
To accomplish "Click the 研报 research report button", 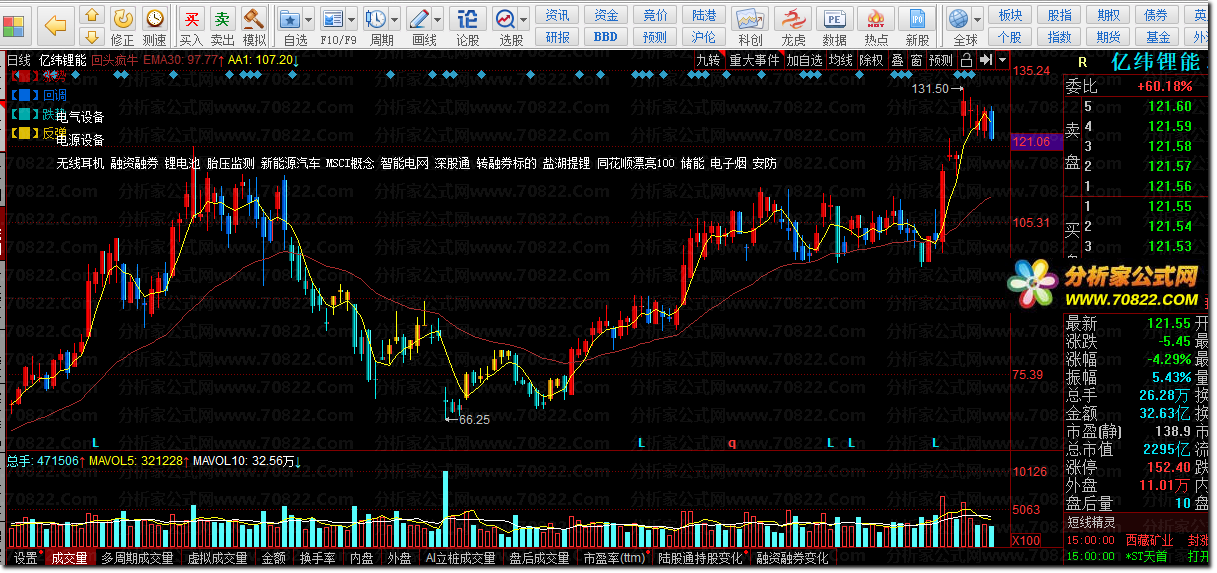I will tap(558, 37).
